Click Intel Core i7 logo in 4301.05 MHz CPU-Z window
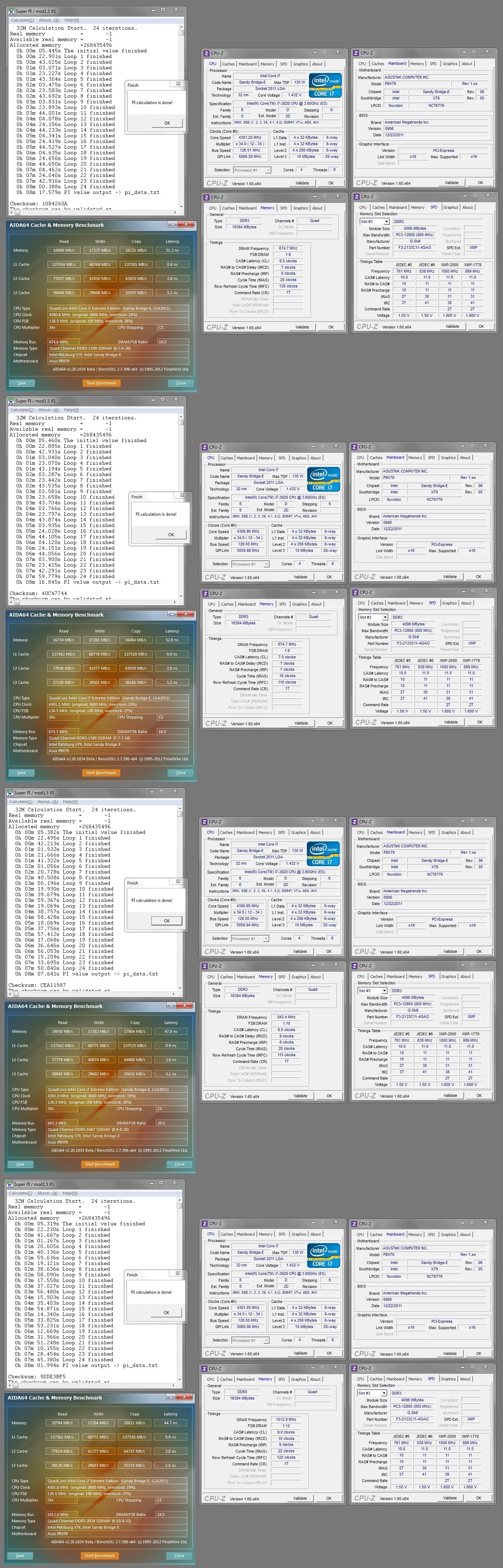Screen dimensions: 503x1568 click(323, 1255)
